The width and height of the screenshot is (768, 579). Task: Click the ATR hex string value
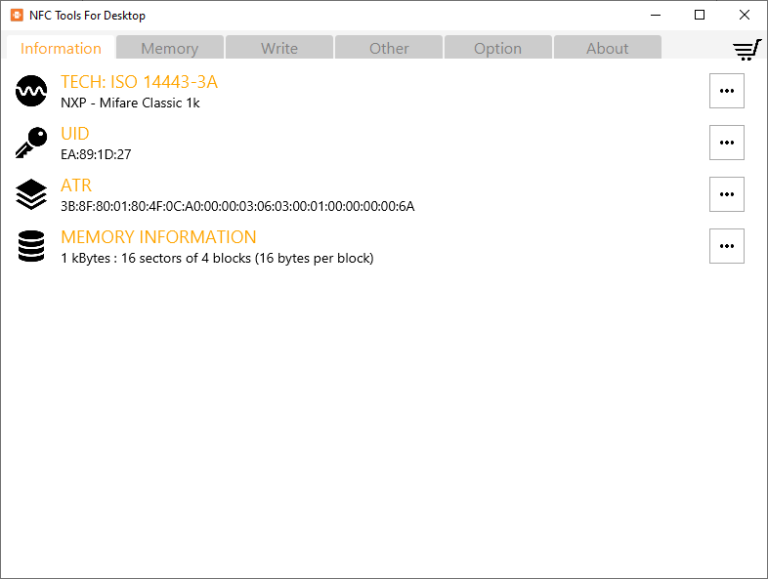tap(237, 207)
